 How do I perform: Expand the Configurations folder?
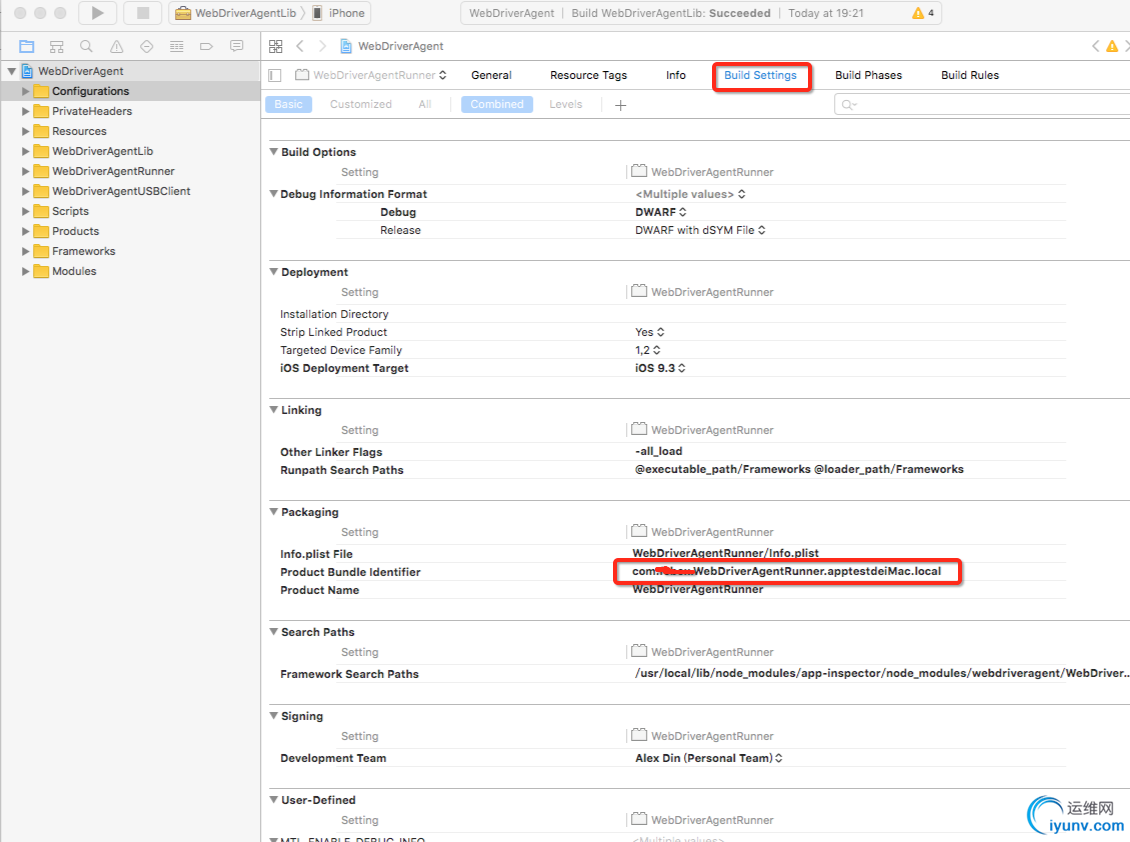tap(26, 91)
